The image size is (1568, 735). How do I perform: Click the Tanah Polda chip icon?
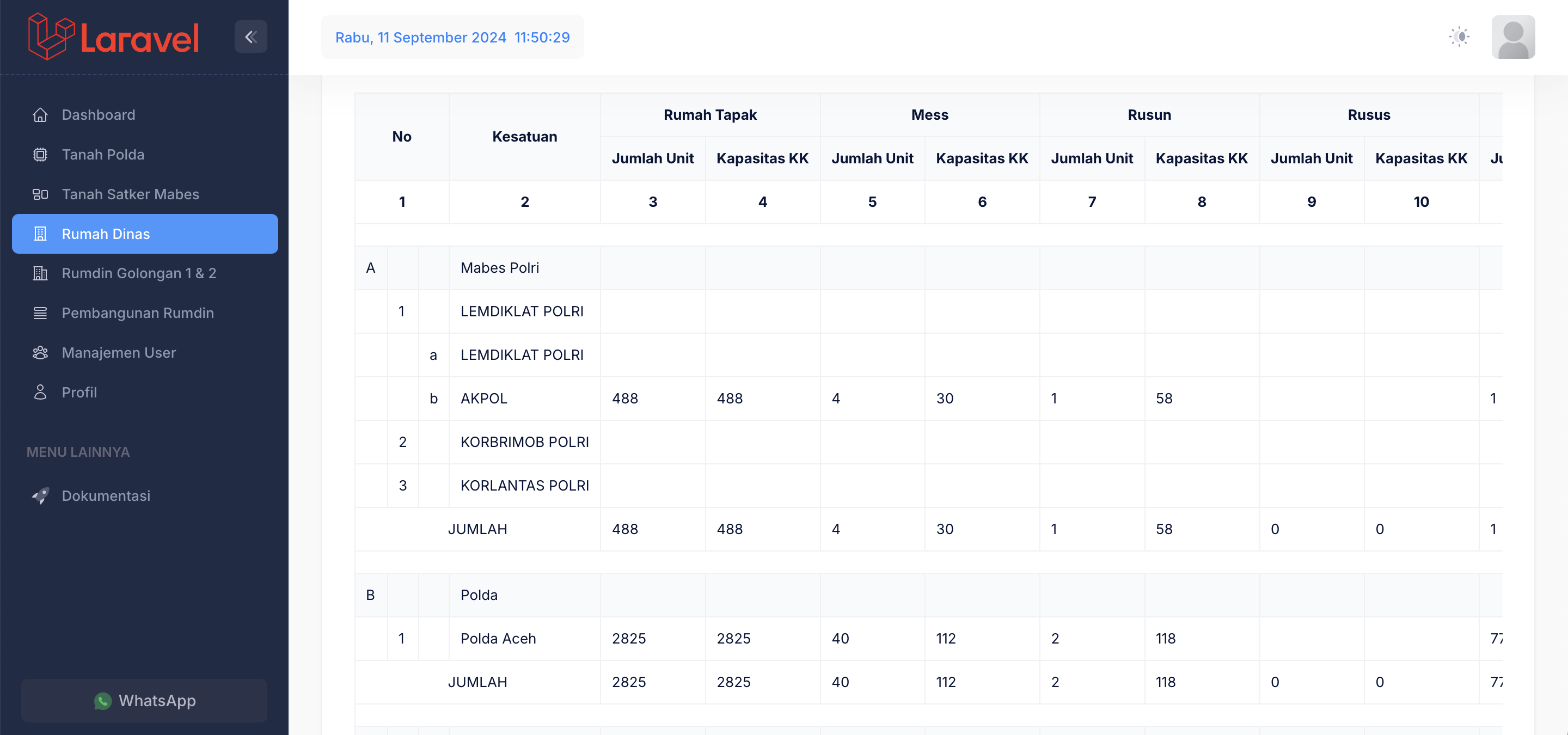point(40,155)
